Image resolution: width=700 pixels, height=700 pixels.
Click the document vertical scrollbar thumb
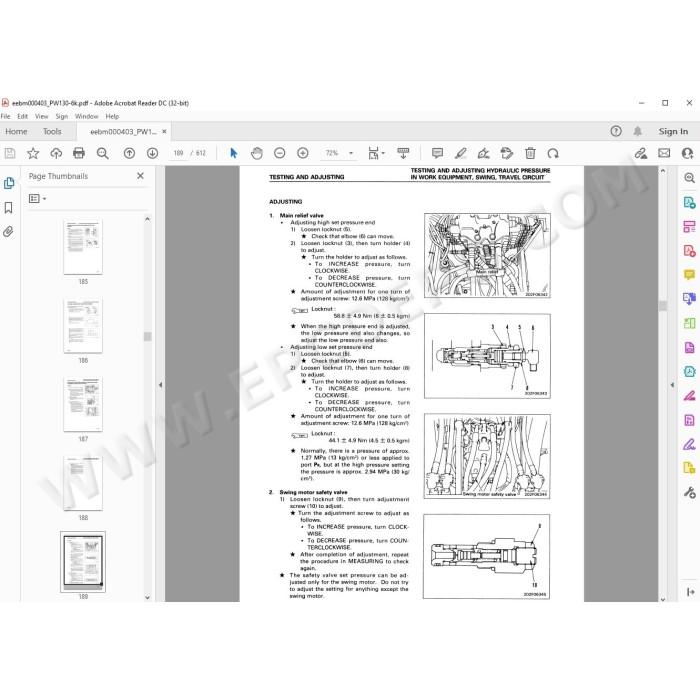coord(663,305)
